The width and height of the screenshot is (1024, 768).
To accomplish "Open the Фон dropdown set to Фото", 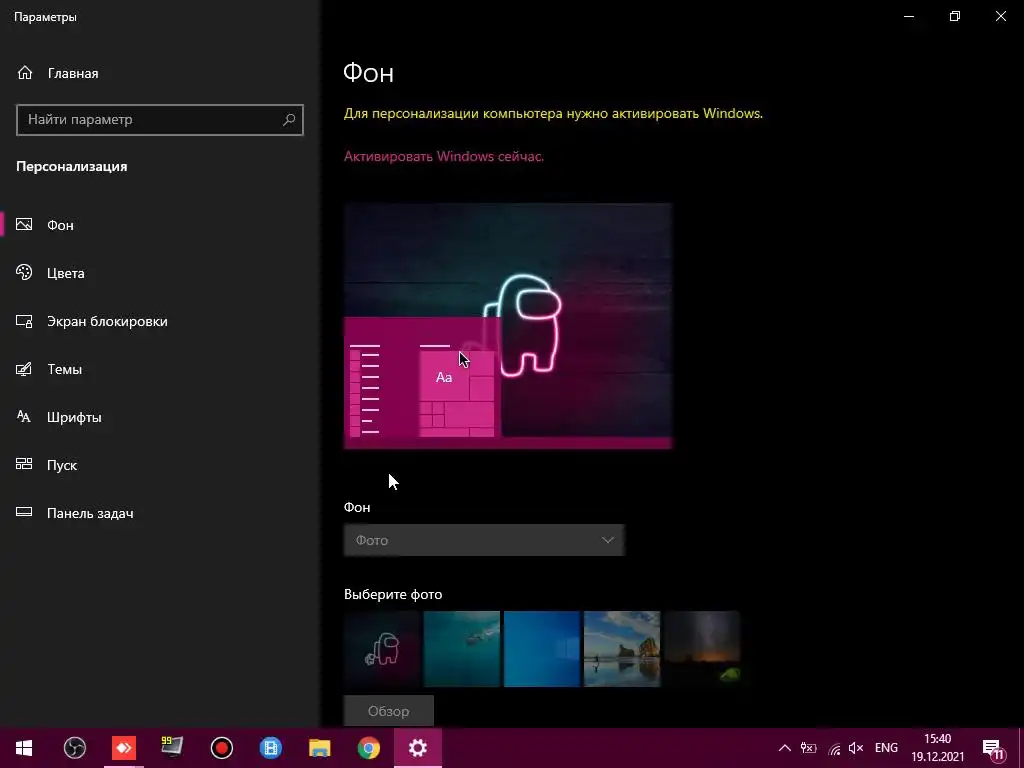I will tap(484, 540).
